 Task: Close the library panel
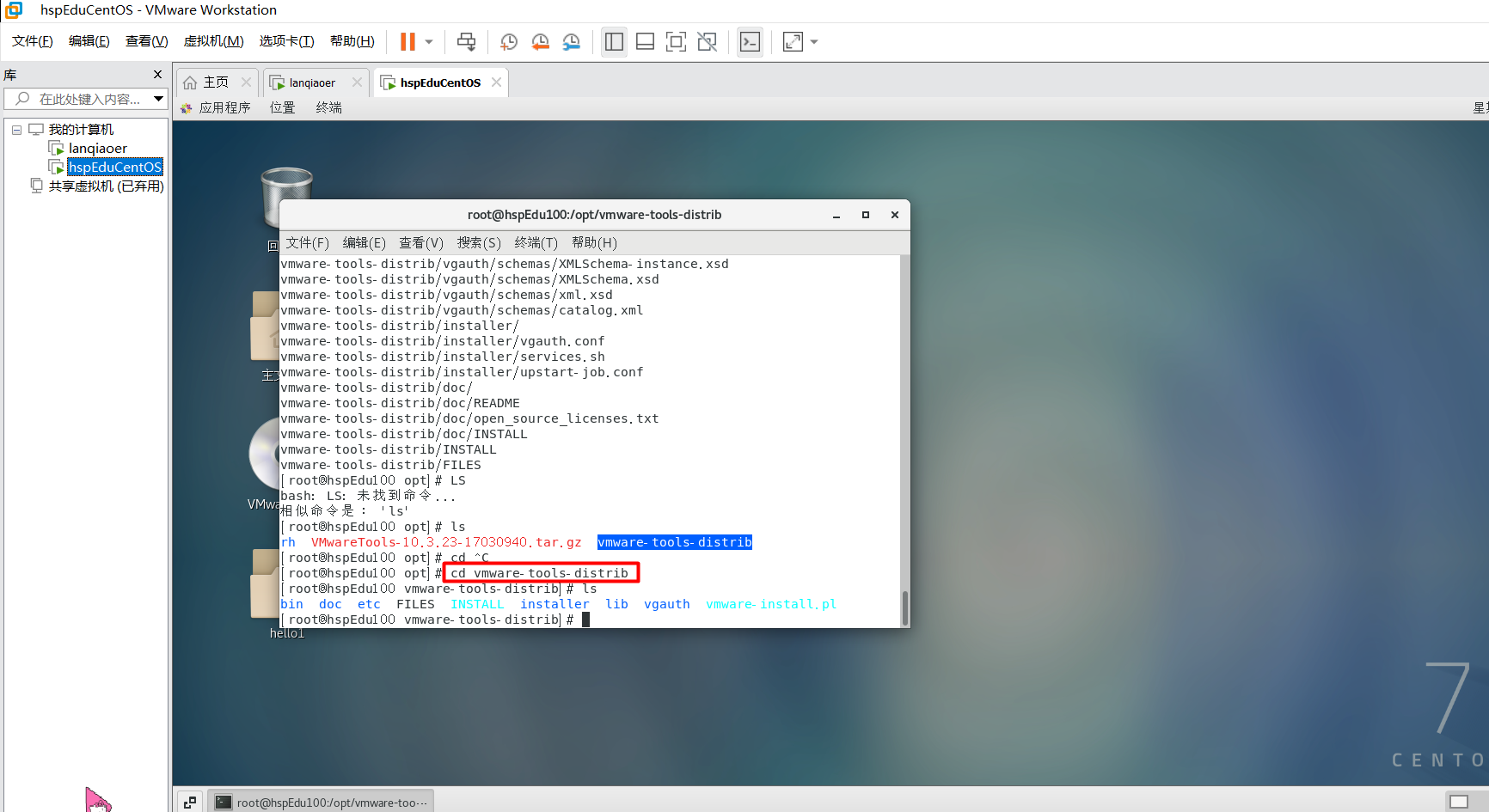tap(157, 75)
